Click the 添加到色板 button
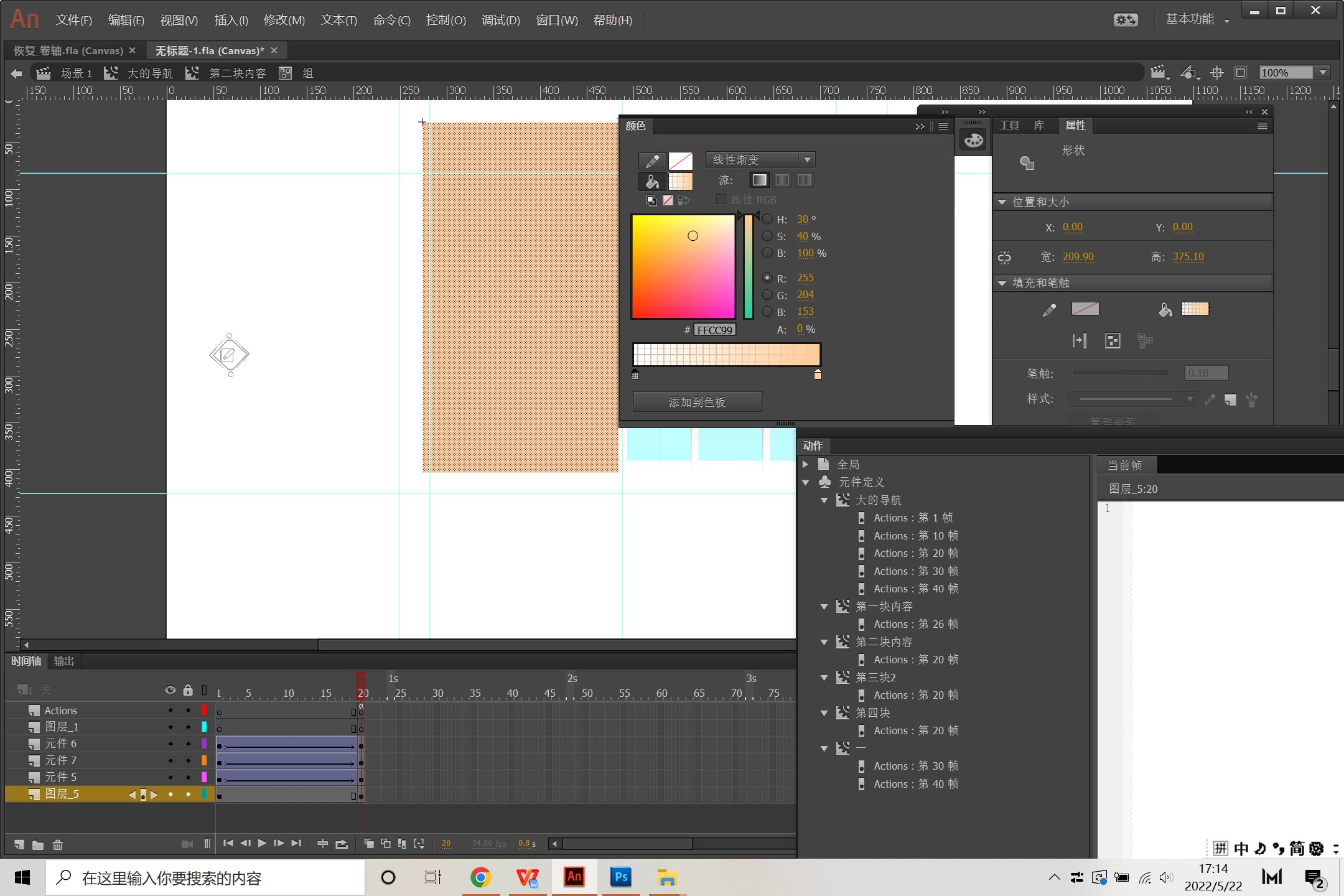The width and height of the screenshot is (1344, 896). [697, 402]
